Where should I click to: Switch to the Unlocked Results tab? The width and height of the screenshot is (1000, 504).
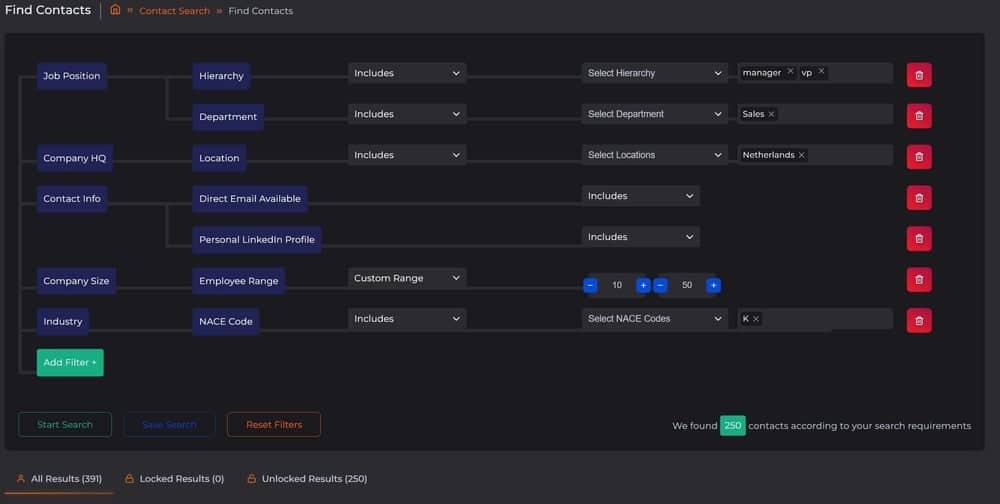coord(307,479)
